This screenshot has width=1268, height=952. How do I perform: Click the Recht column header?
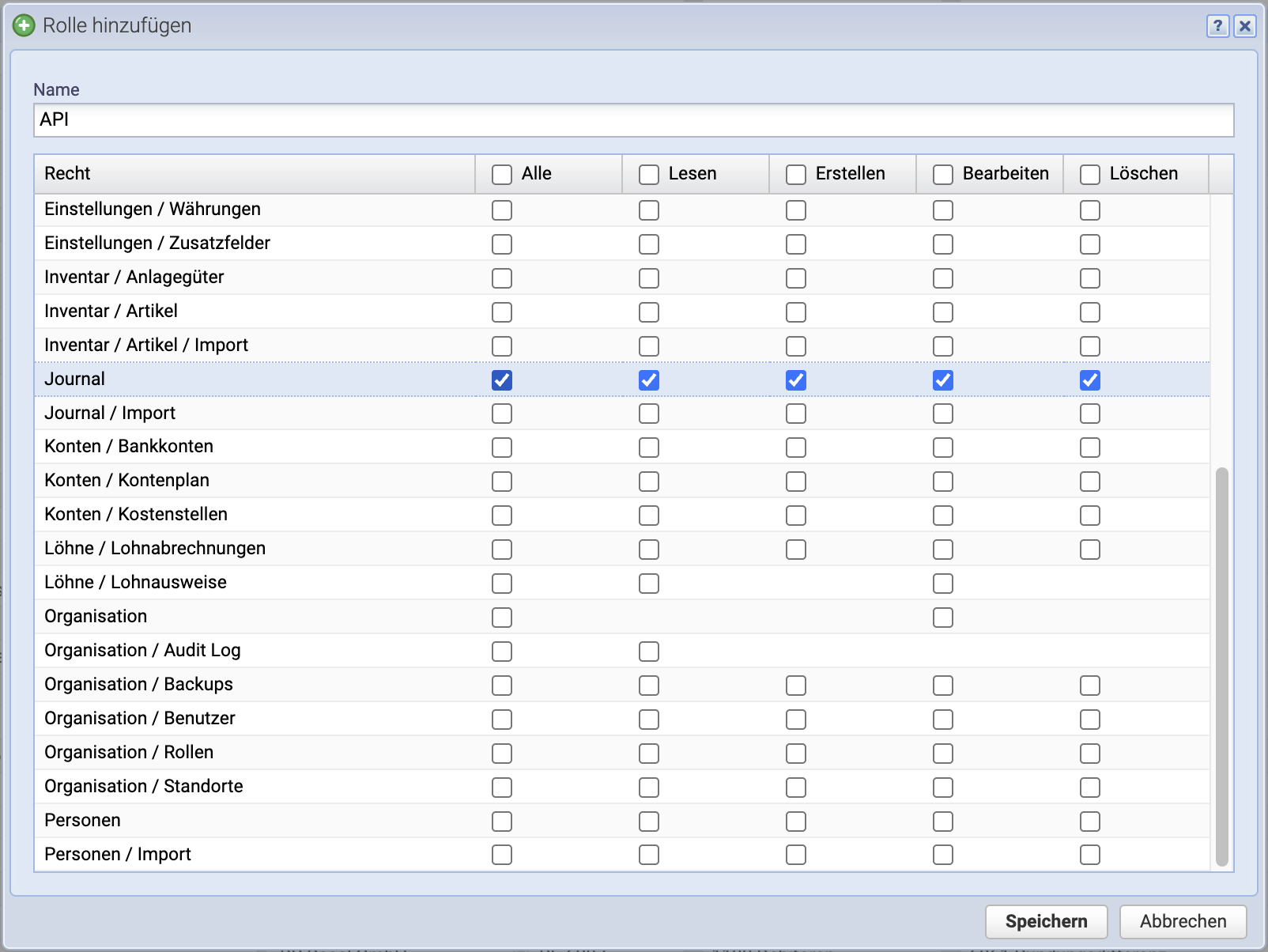point(254,174)
